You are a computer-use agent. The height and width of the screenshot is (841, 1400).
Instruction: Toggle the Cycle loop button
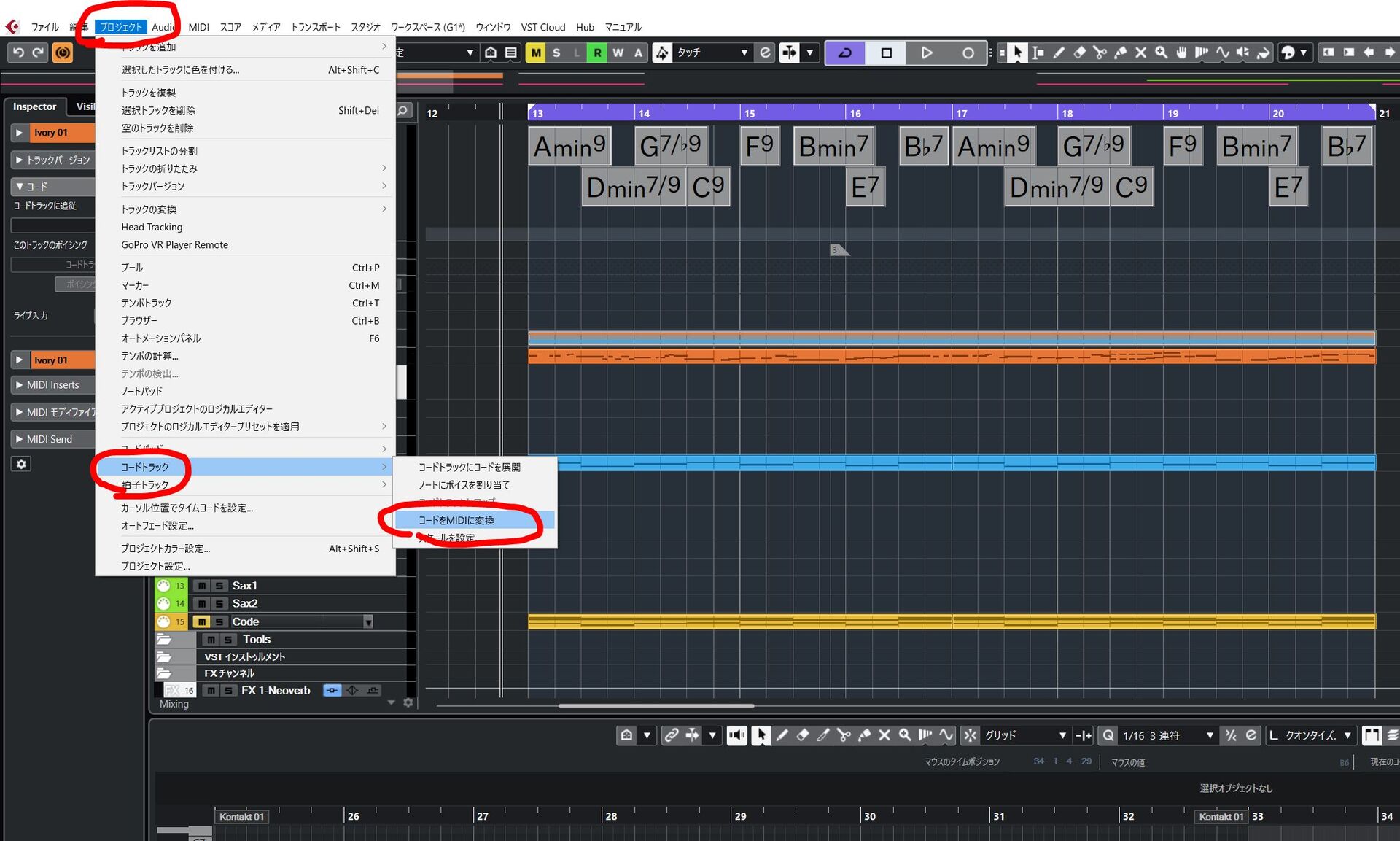845,53
